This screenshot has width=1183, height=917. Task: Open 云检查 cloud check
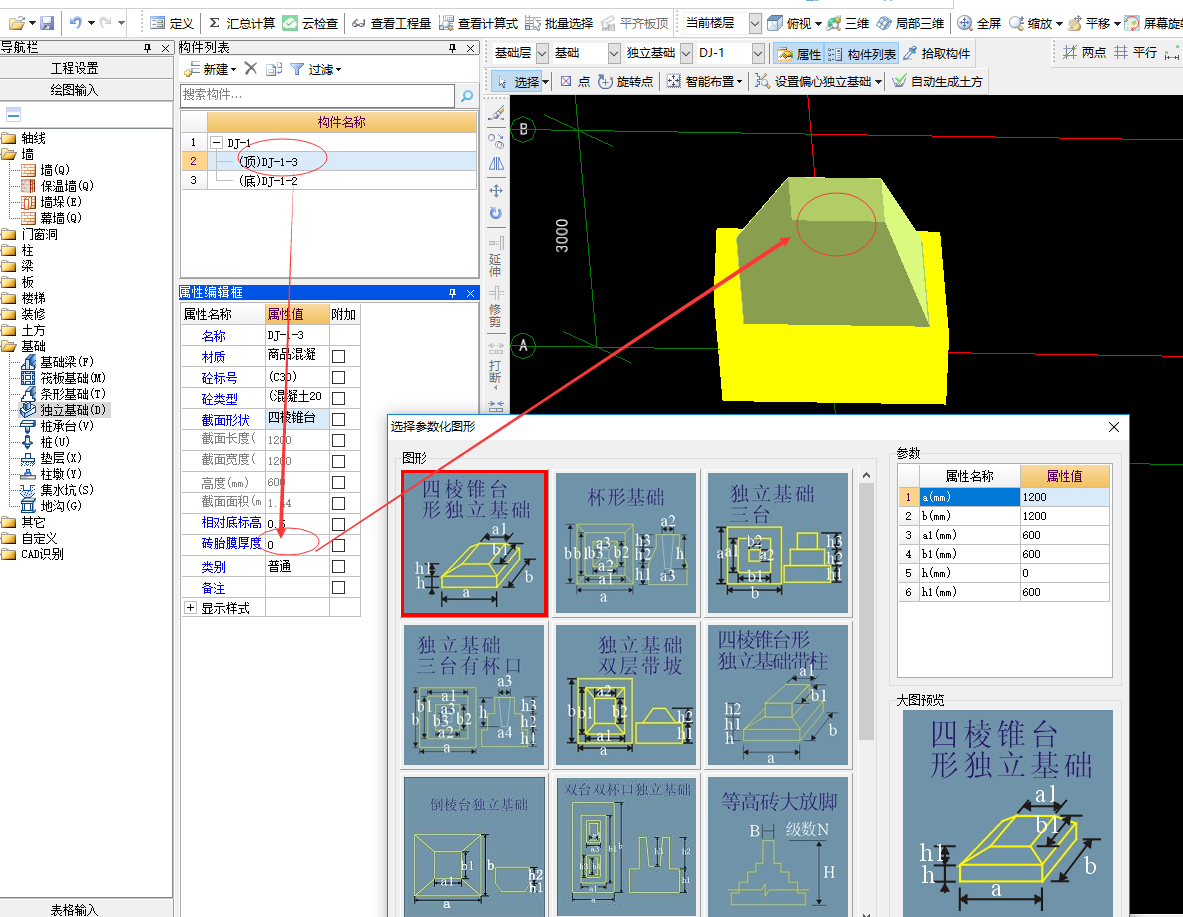tap(311, 23)
